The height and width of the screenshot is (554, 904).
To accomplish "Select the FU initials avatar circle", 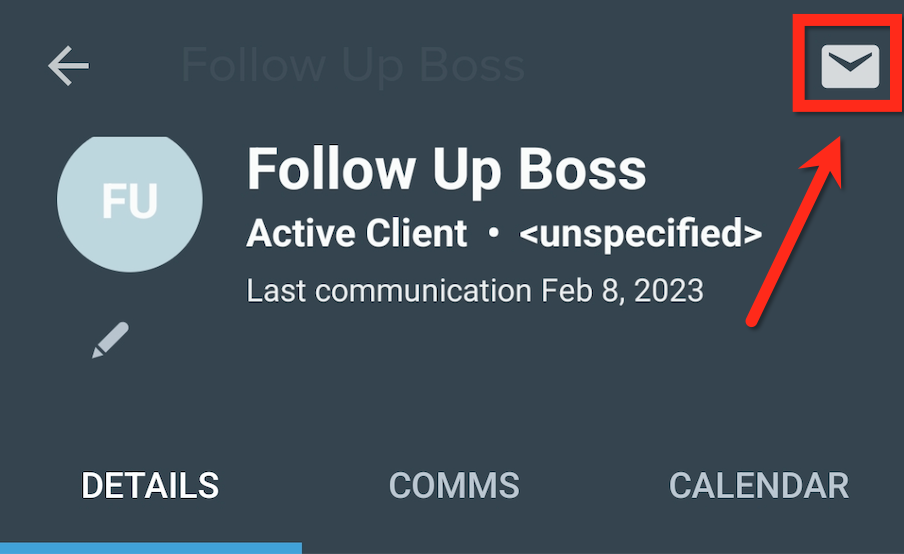I will tap(130, 203).
